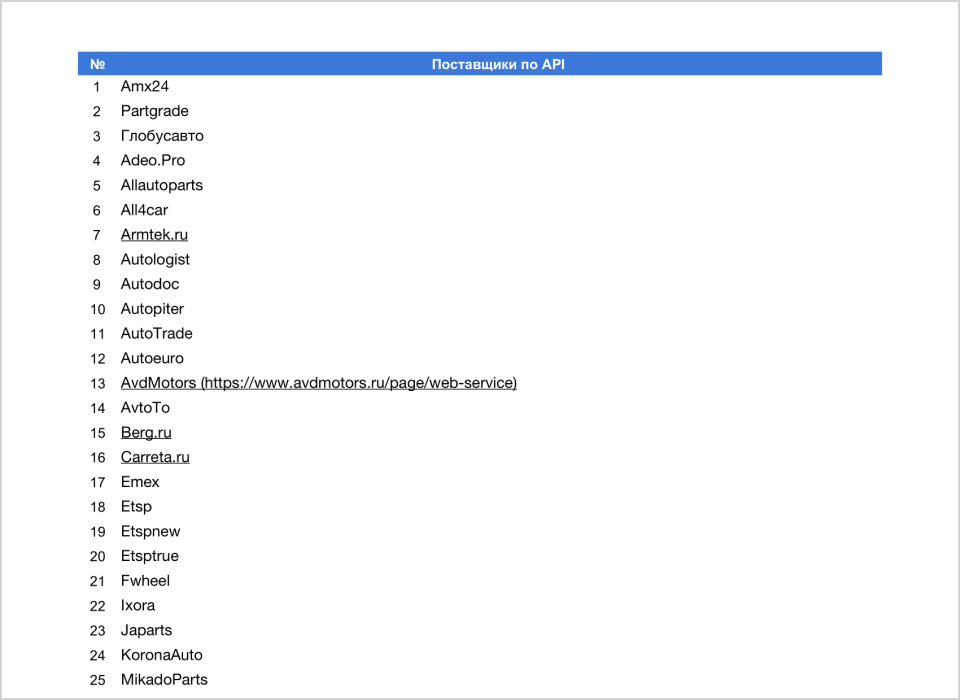Open the AvdMotors web-service link

318,383
